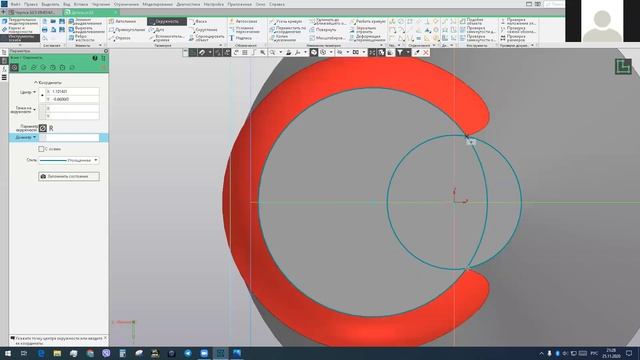Click Авторазмер dimension tool
Screen dimensions: 640x360
pyautogui.click(x=244, y=21)
